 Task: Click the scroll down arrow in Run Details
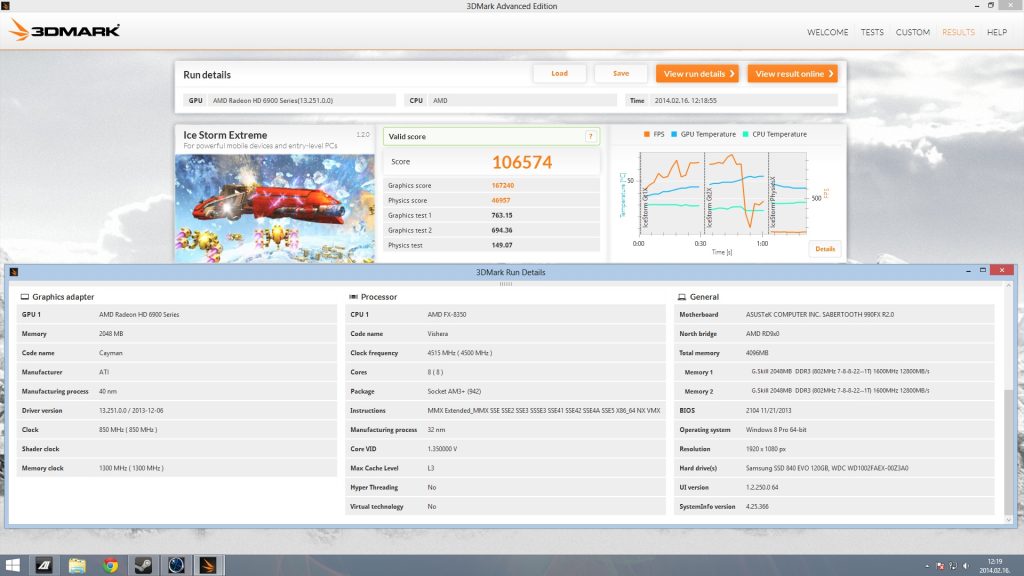click(1009, 519)
